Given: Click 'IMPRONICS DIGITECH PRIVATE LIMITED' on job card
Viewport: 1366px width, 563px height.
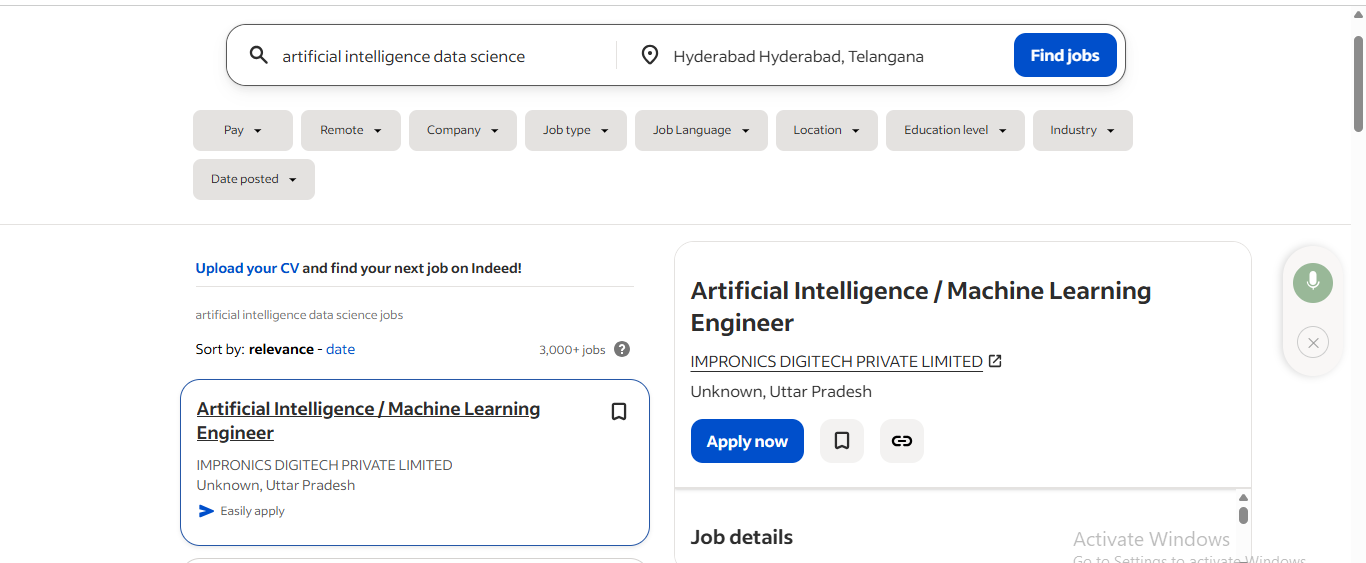Looking at the screenshot, I should click(x=324, y=465).
